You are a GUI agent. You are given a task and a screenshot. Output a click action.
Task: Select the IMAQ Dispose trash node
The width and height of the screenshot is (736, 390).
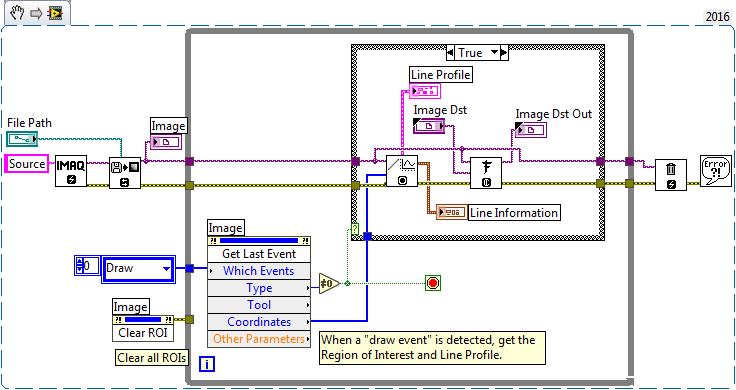(x=671, y=175)
